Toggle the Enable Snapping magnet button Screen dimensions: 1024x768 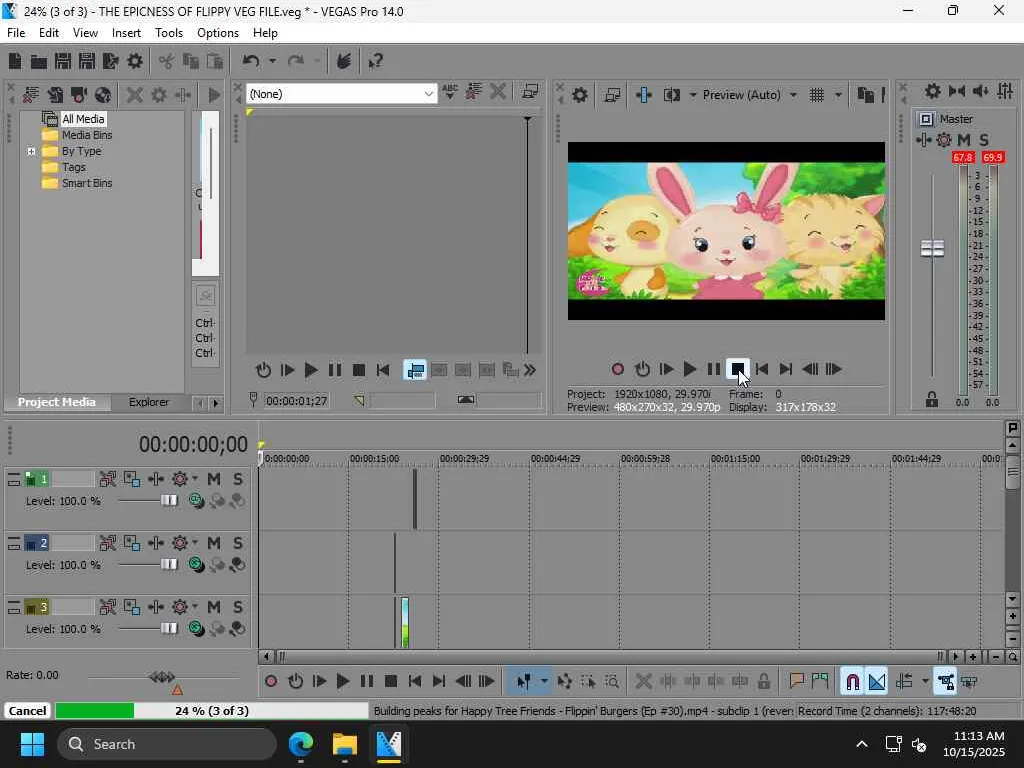(x=852, y=682)
